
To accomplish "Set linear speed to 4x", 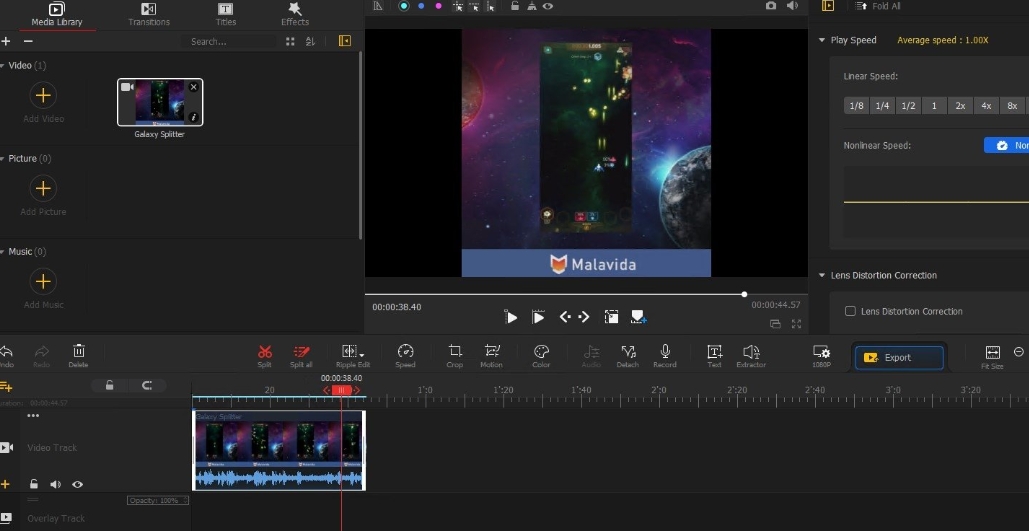I will tap(986, 106).
